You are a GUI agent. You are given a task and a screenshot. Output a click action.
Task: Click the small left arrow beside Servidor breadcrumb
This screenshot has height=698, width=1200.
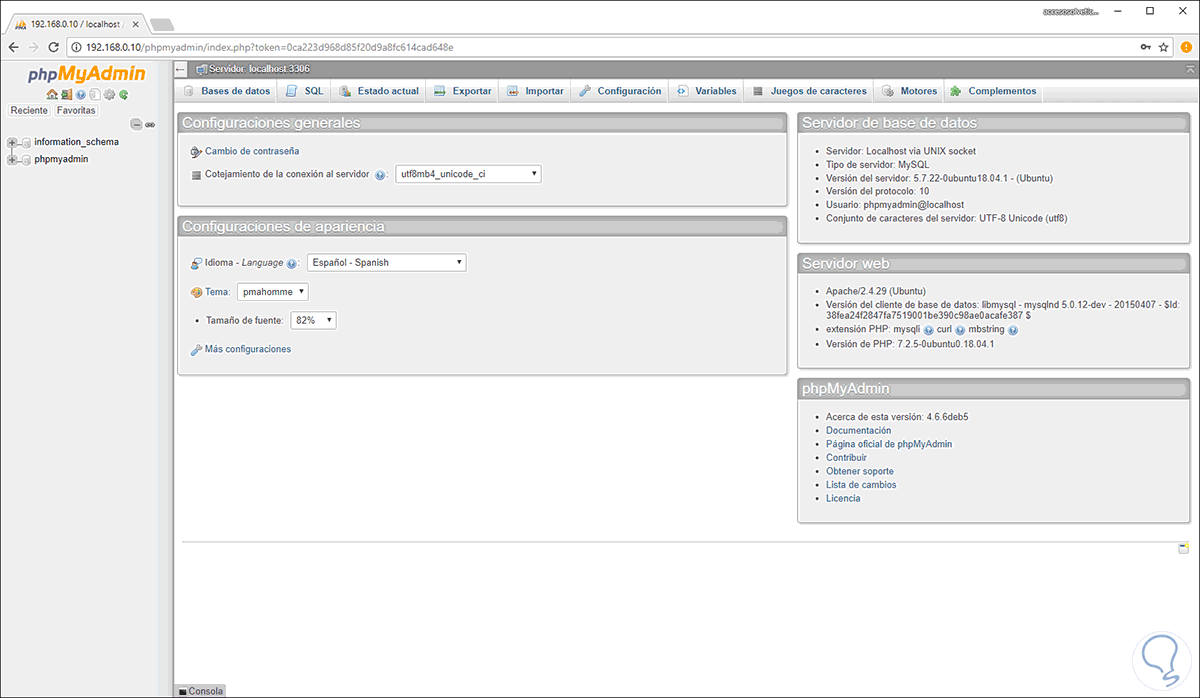pyautogui.click(x=181, y=69)
